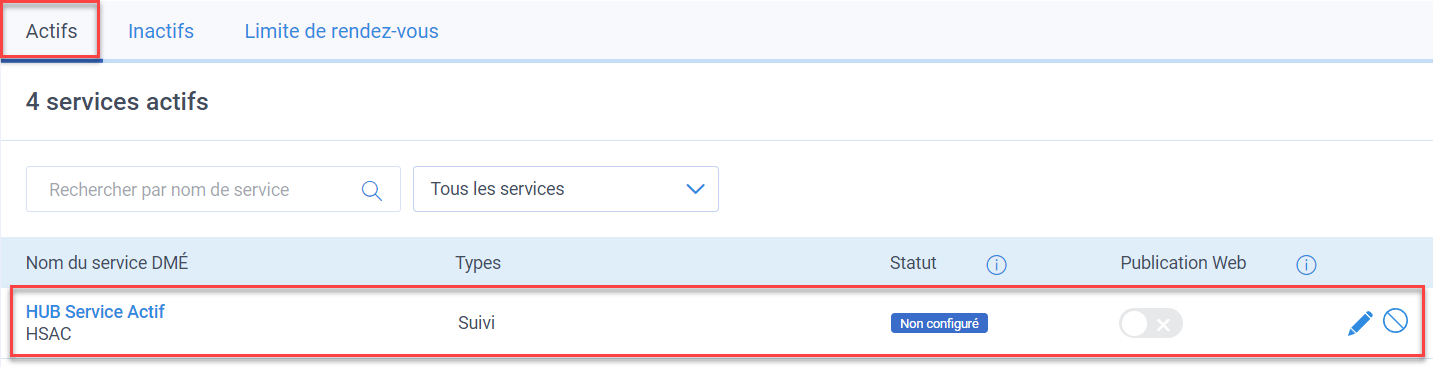Click the magnifying glass search icon
Image resolution: width=1433 pixels, height=367 pixels.
[x=372, y=190]
